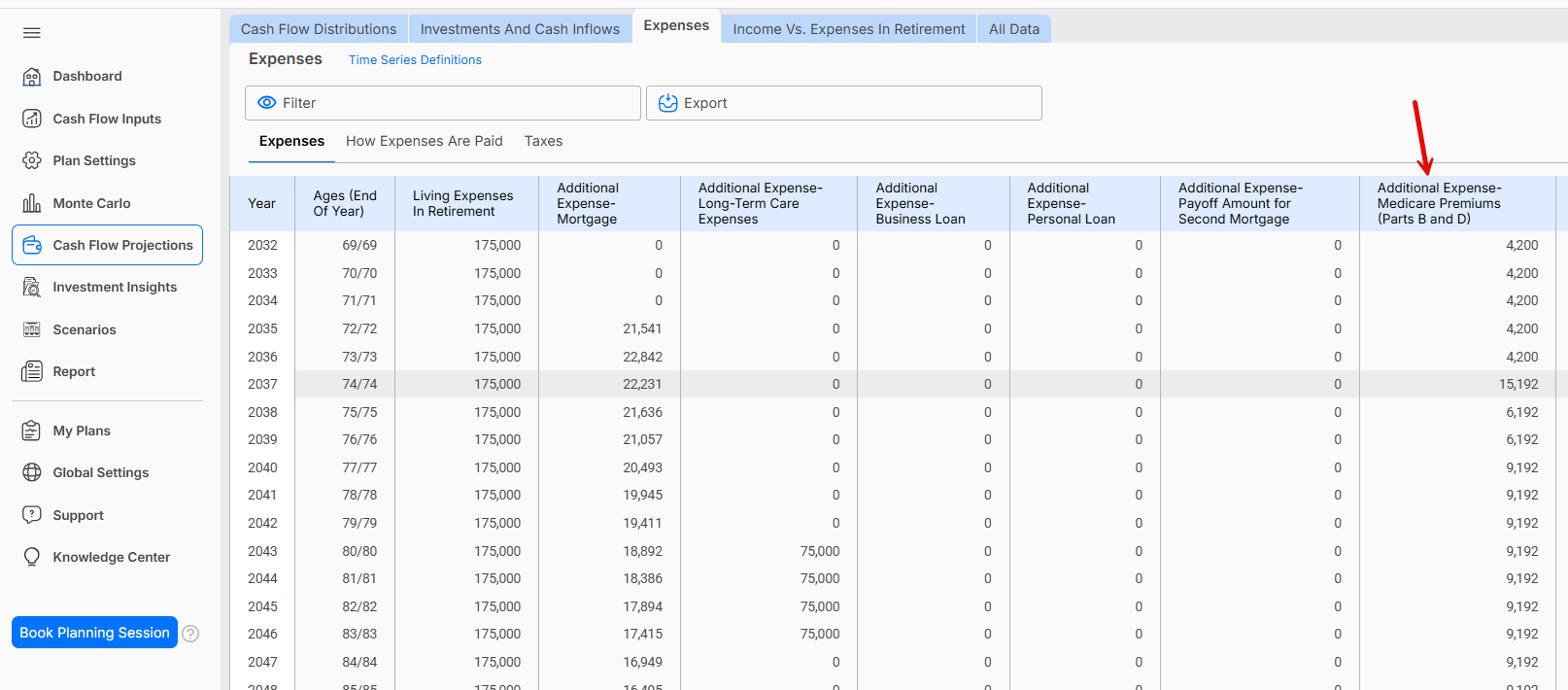1568x690 pixels.
Task: Open the hamburger menu icon
Action: point(32,33)
